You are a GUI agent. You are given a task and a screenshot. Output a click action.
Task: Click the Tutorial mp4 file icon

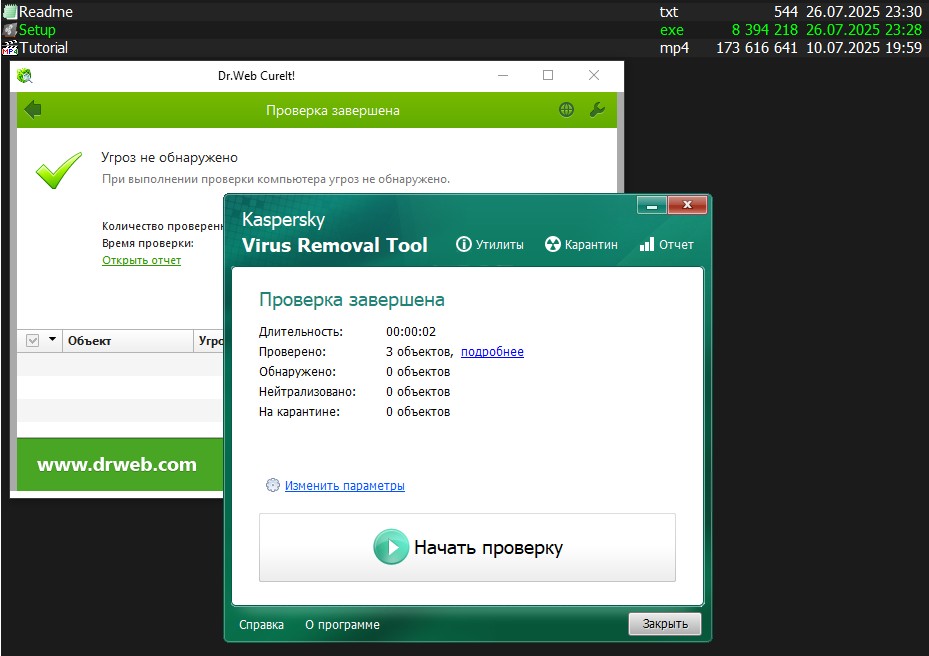tap(9, 48)
